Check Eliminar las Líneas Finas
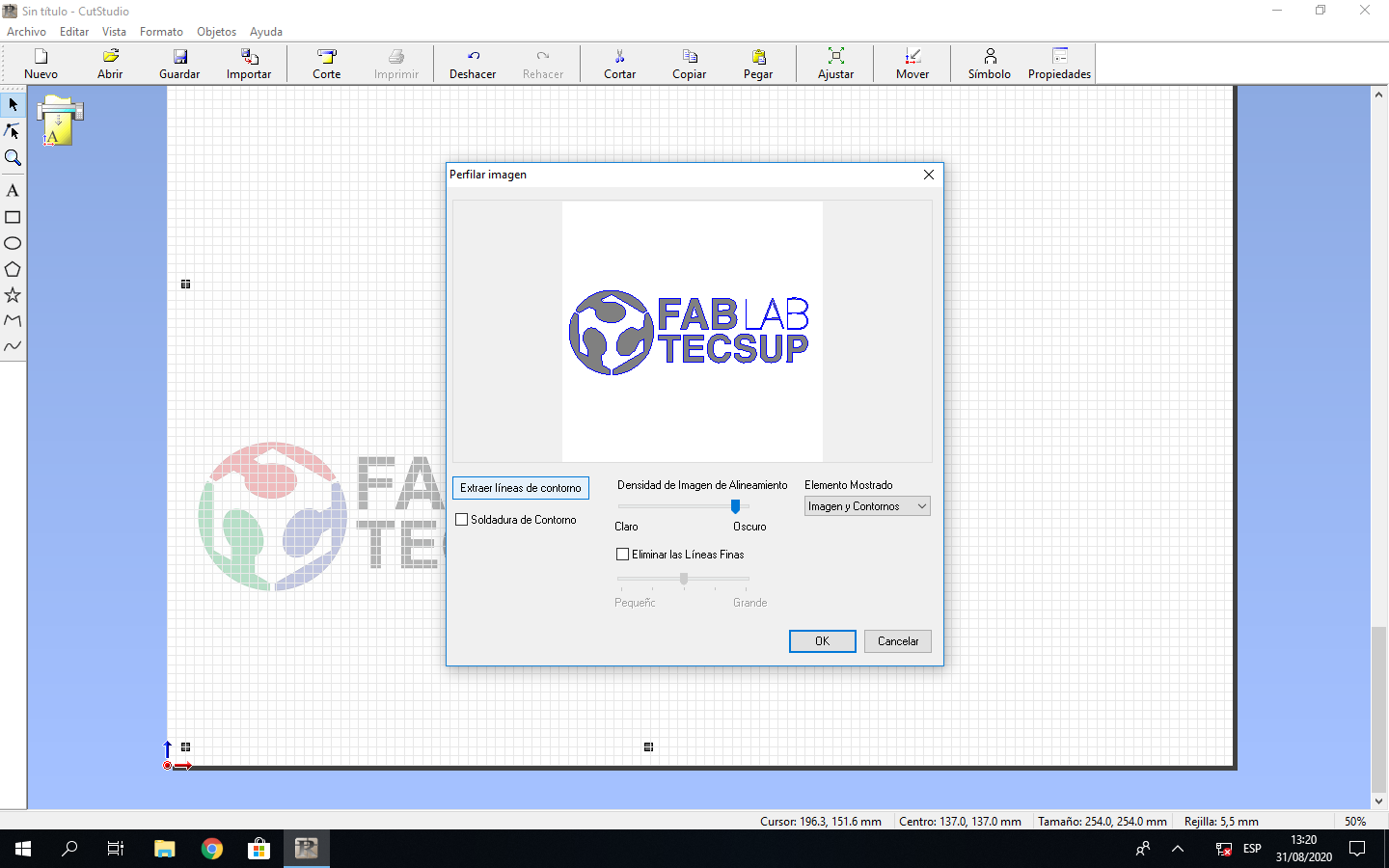Viewport: 1389px width, 868px height. pos(623,555)
